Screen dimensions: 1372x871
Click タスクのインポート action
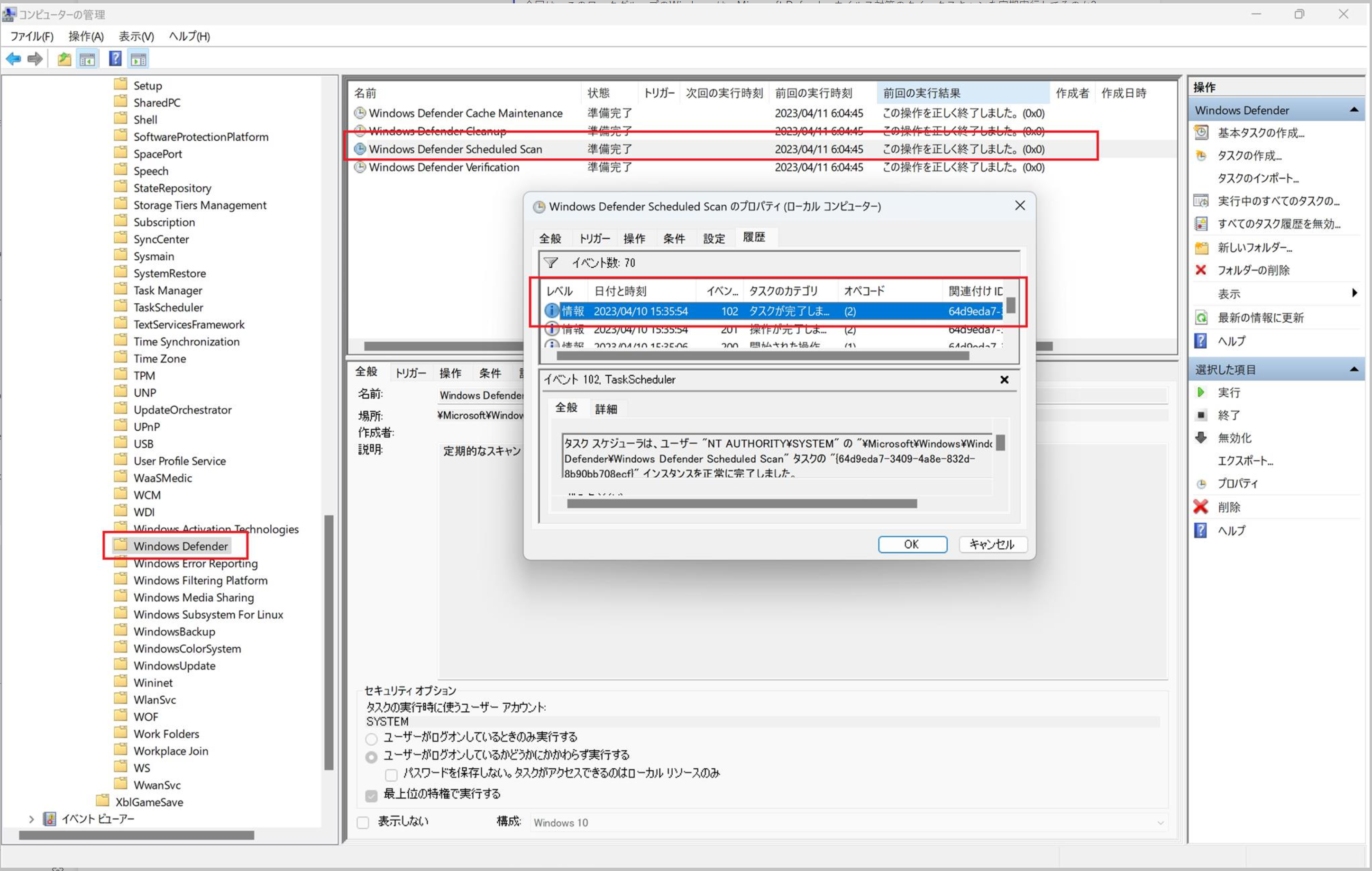[x=1258, y=178]
